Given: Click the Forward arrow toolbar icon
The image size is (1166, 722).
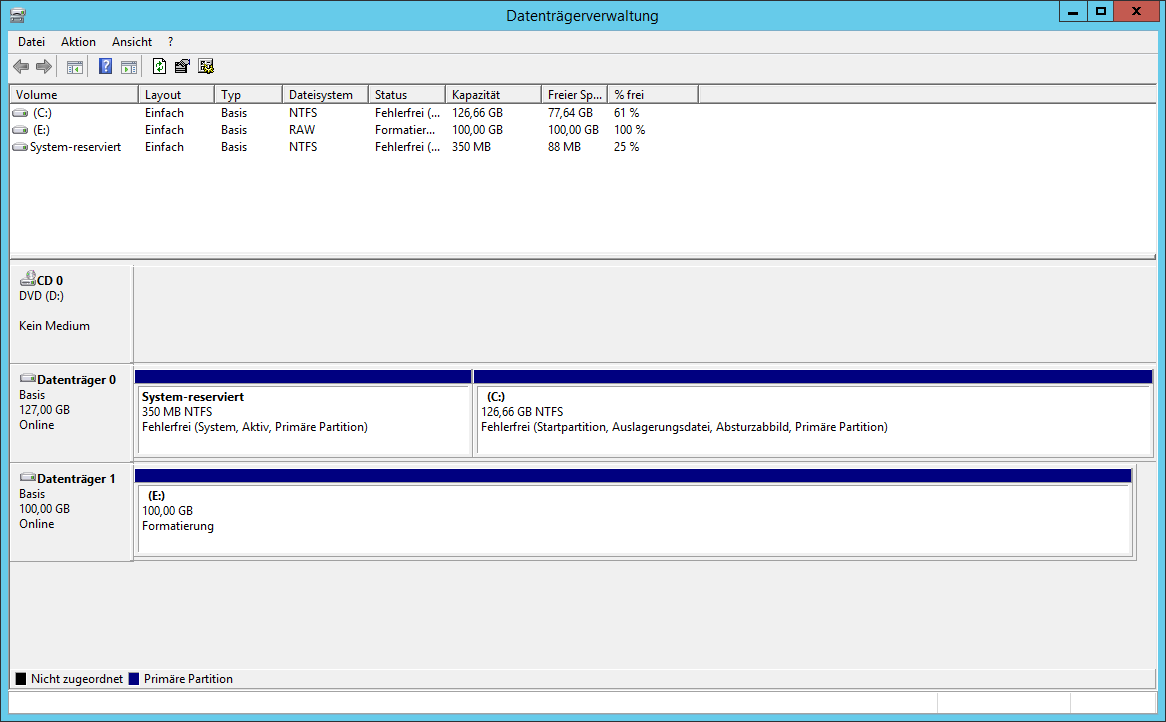Looking at the screenshot, I should click(x=44, y=67).
